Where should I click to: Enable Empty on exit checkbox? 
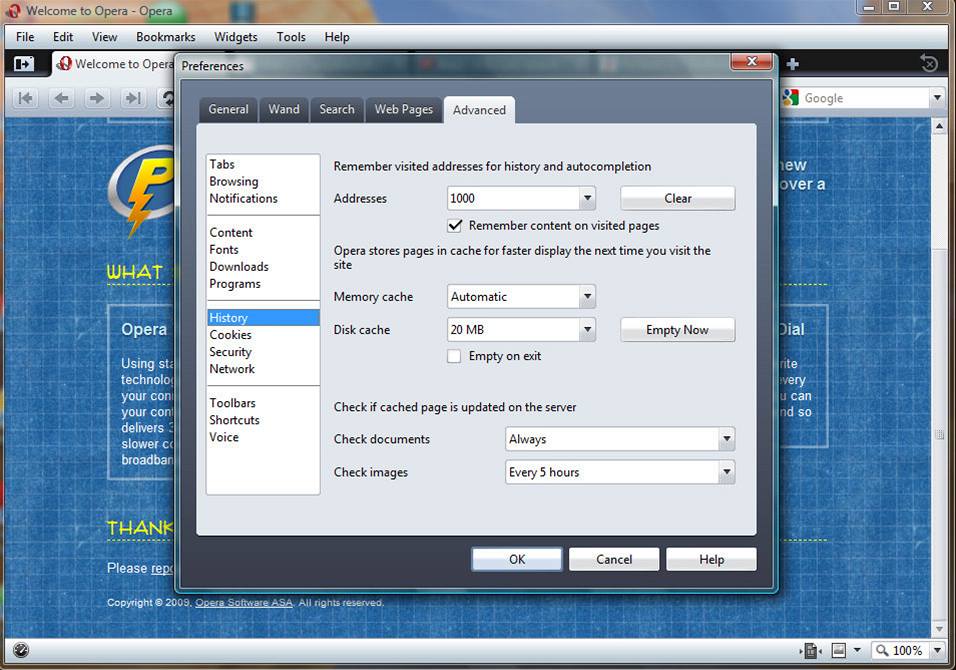click(x=455, y=356)
